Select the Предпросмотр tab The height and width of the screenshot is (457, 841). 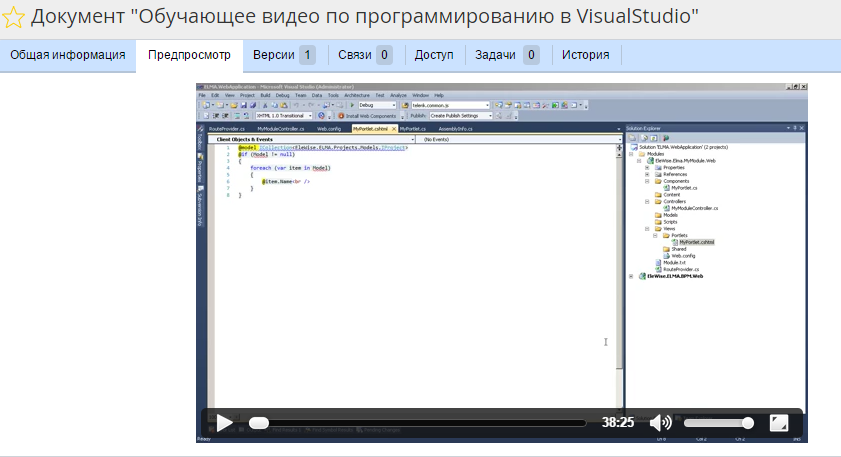click(189, 55)
